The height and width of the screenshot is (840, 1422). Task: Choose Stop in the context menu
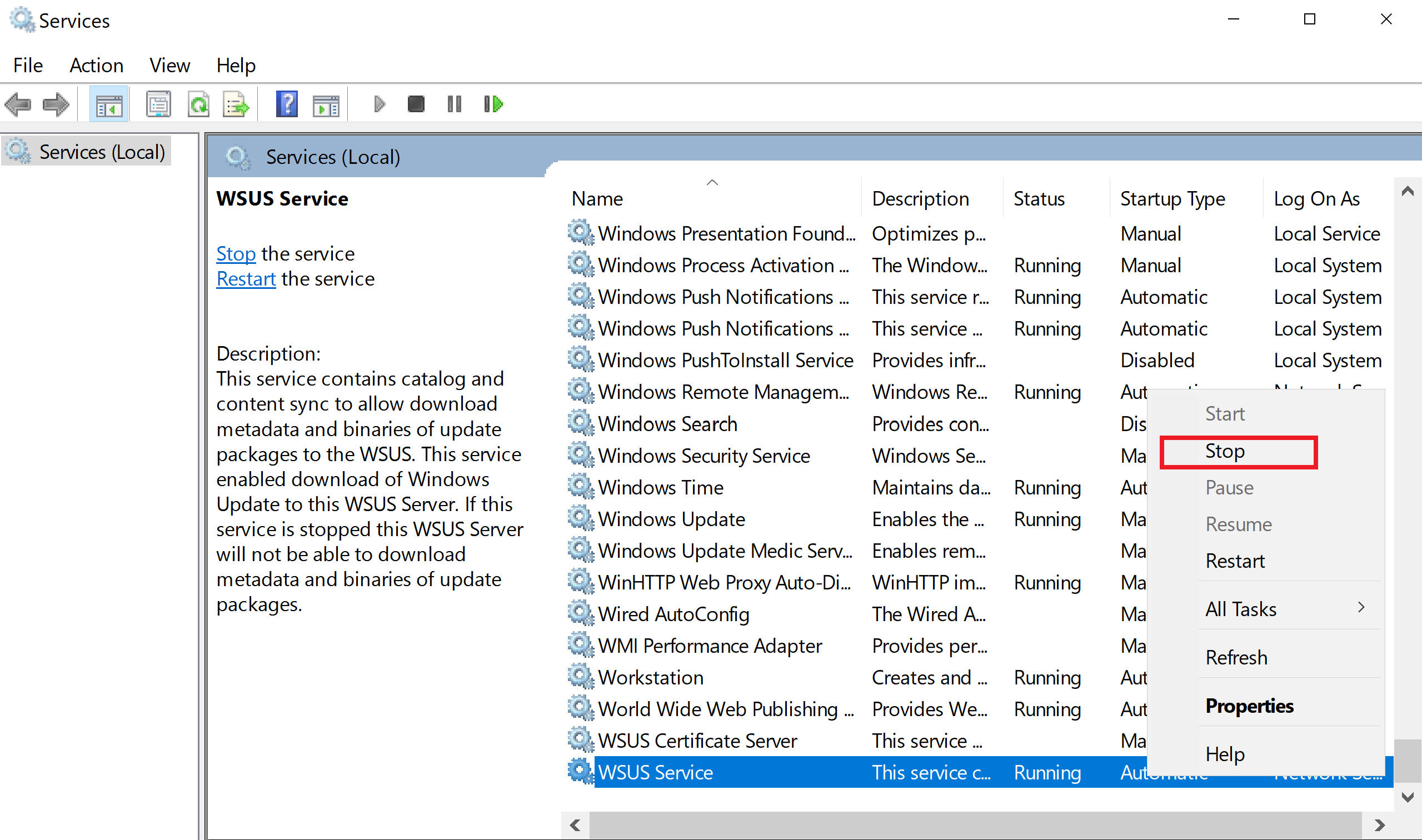tap(1225, 451)
